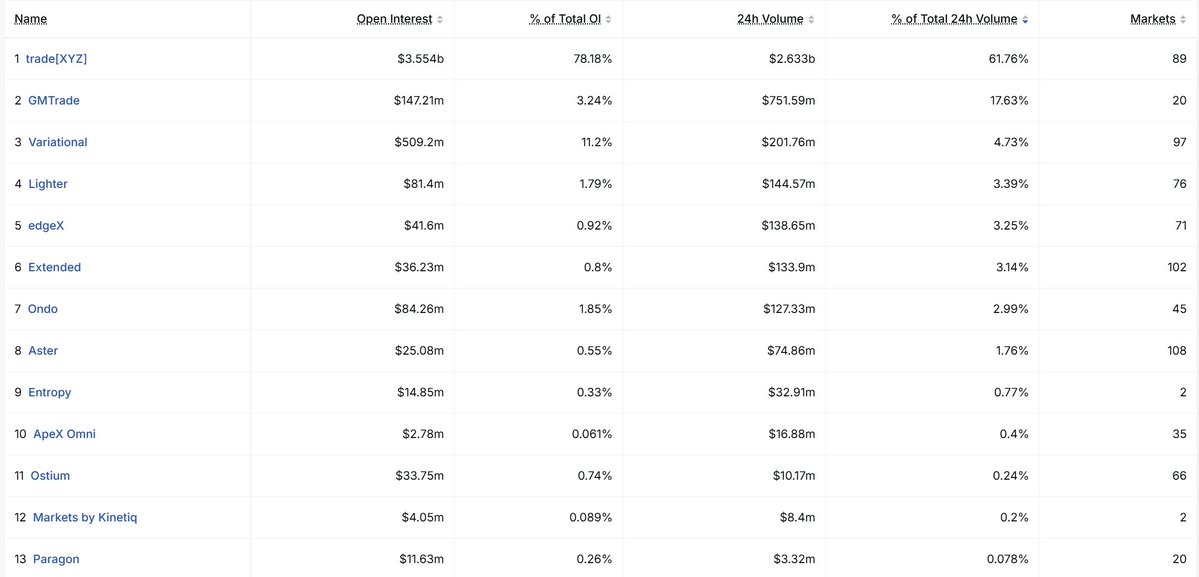This screenshot has width=1199, height=577.
Task: Open the Extended protocol page
Action: click(x=54, y=267)
